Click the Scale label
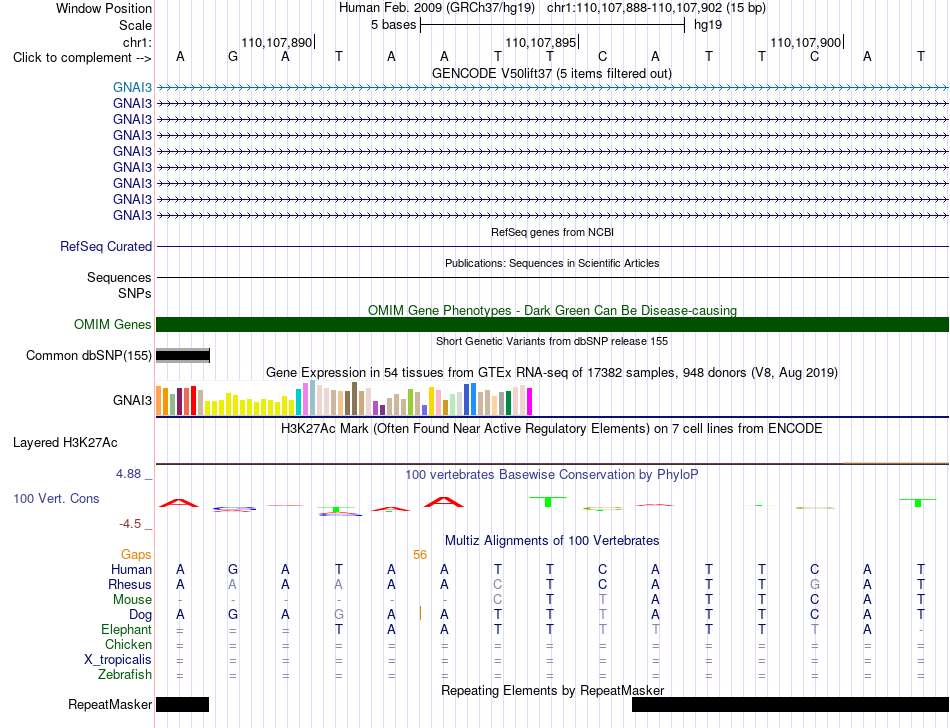Image resolution: width=950 pixels, height=728 pixels. click(135, 25)
